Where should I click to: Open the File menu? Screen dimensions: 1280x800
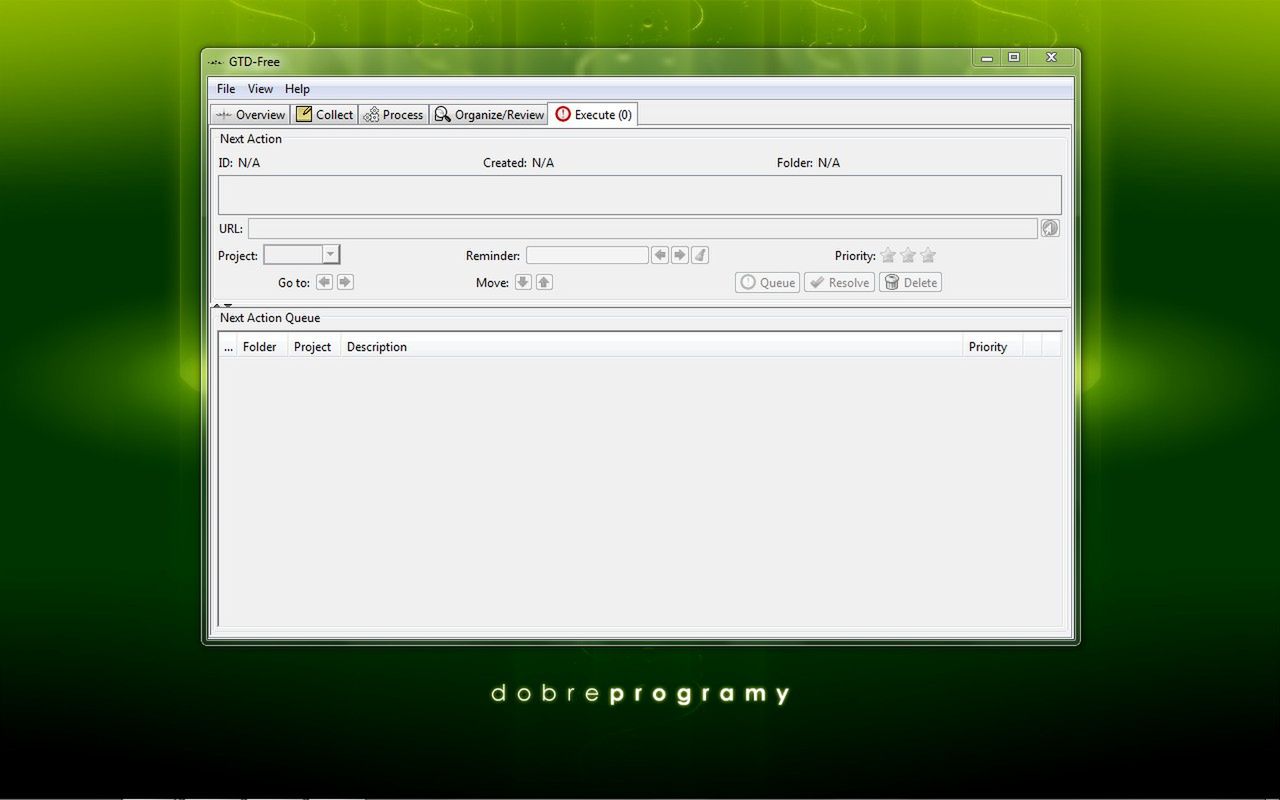tap(226, 89)
